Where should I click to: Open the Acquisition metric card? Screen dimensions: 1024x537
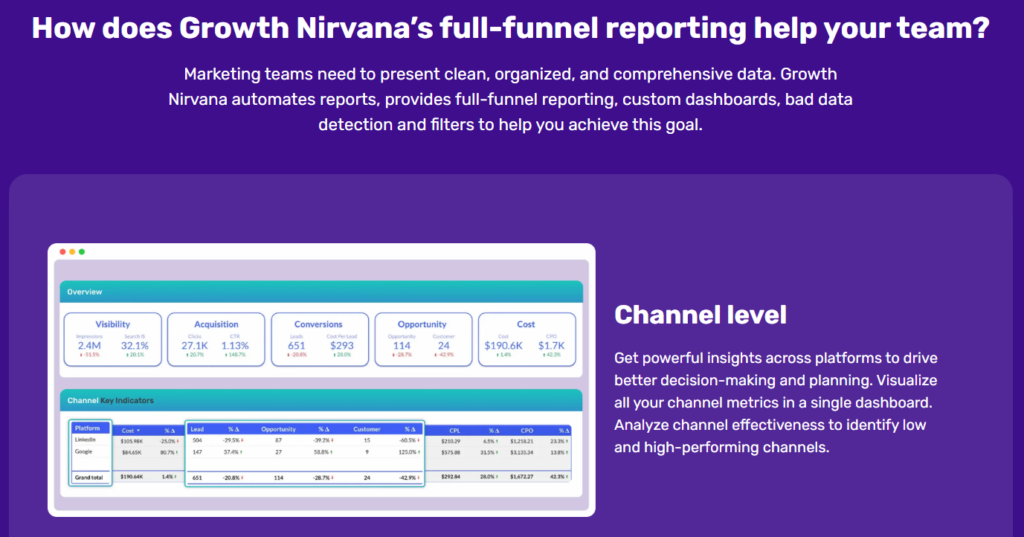point(216,339)
